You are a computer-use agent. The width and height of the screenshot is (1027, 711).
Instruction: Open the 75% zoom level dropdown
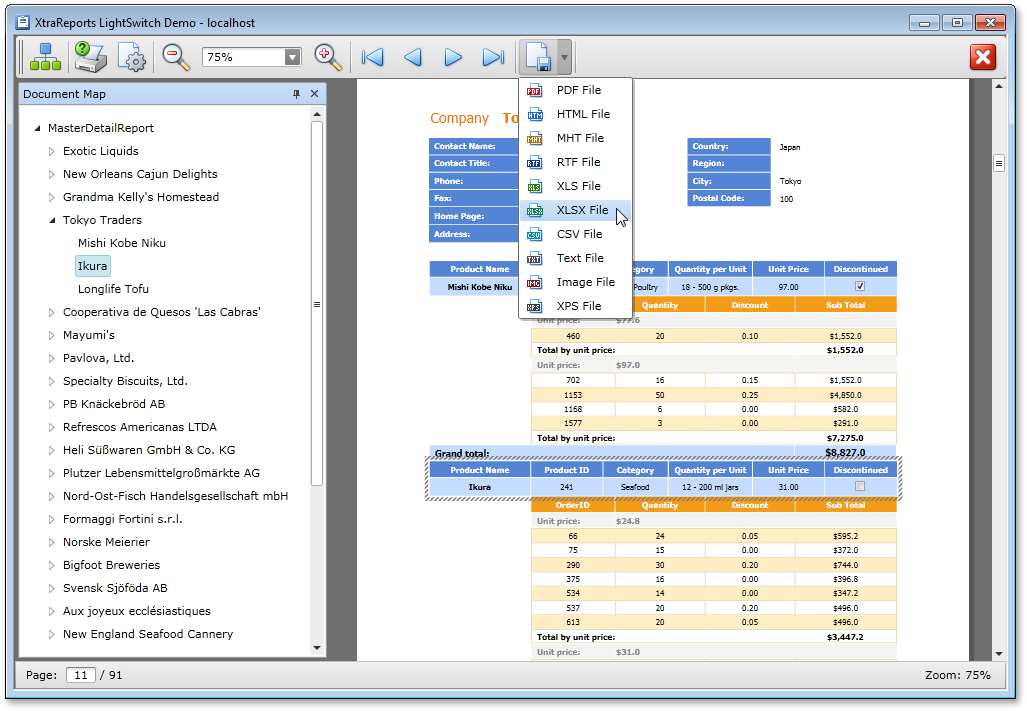[x=292, y=58]
